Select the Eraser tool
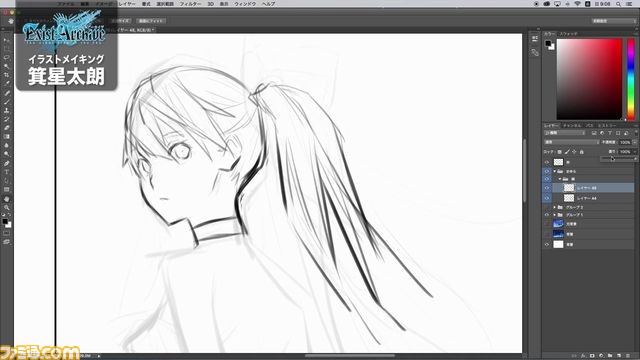This screenshot has width=640, height=360. (x=7, y=128)
